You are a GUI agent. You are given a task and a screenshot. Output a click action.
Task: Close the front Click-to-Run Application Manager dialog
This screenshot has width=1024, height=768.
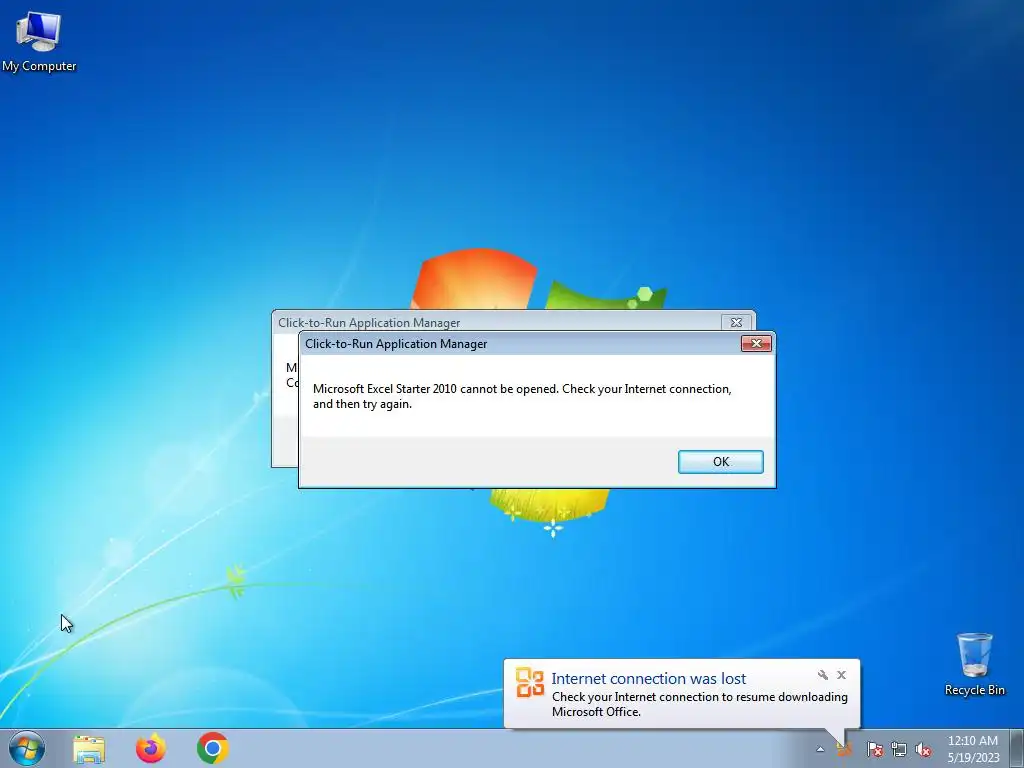(x=756, y=344)
